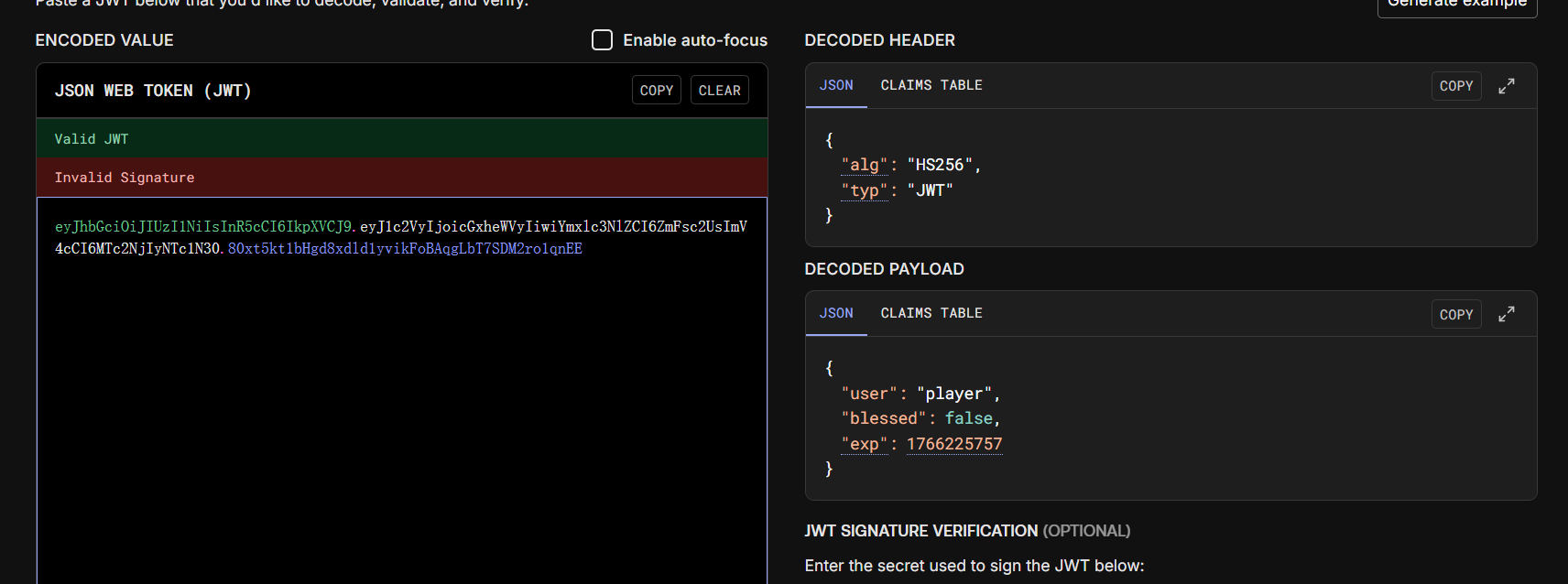
Task: Select the JSON tab in Decoded Payload
Action: [836, 313]
